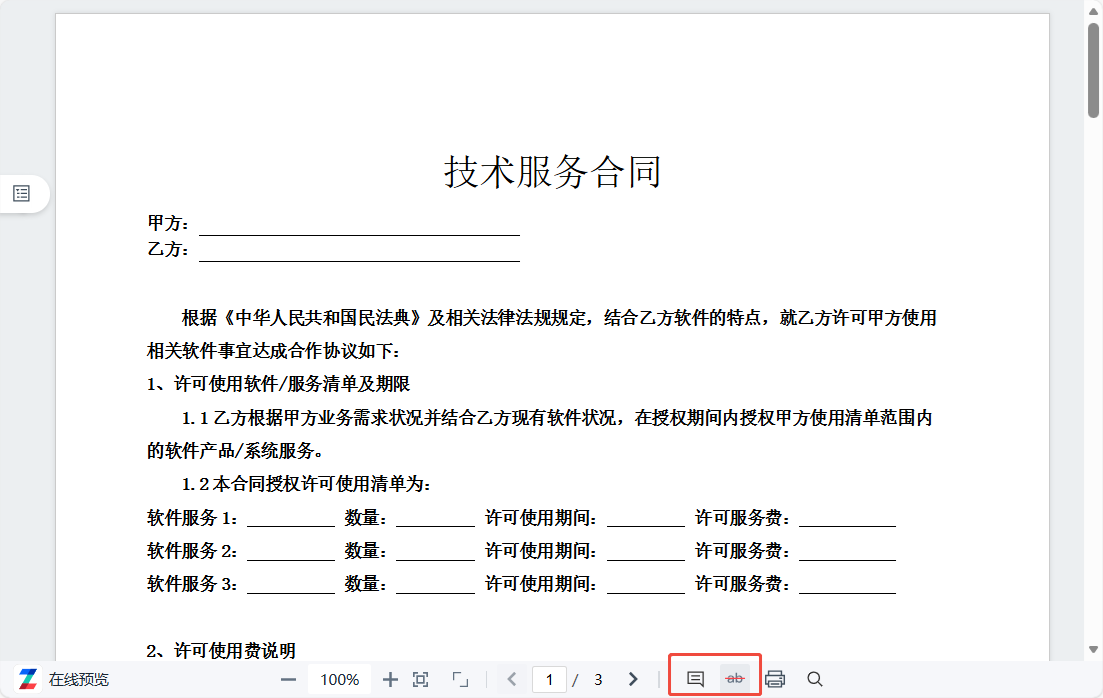Screen dimensions: 1103x698
Task: Click the 技术服务合同 document title
Action: (552, 172)
